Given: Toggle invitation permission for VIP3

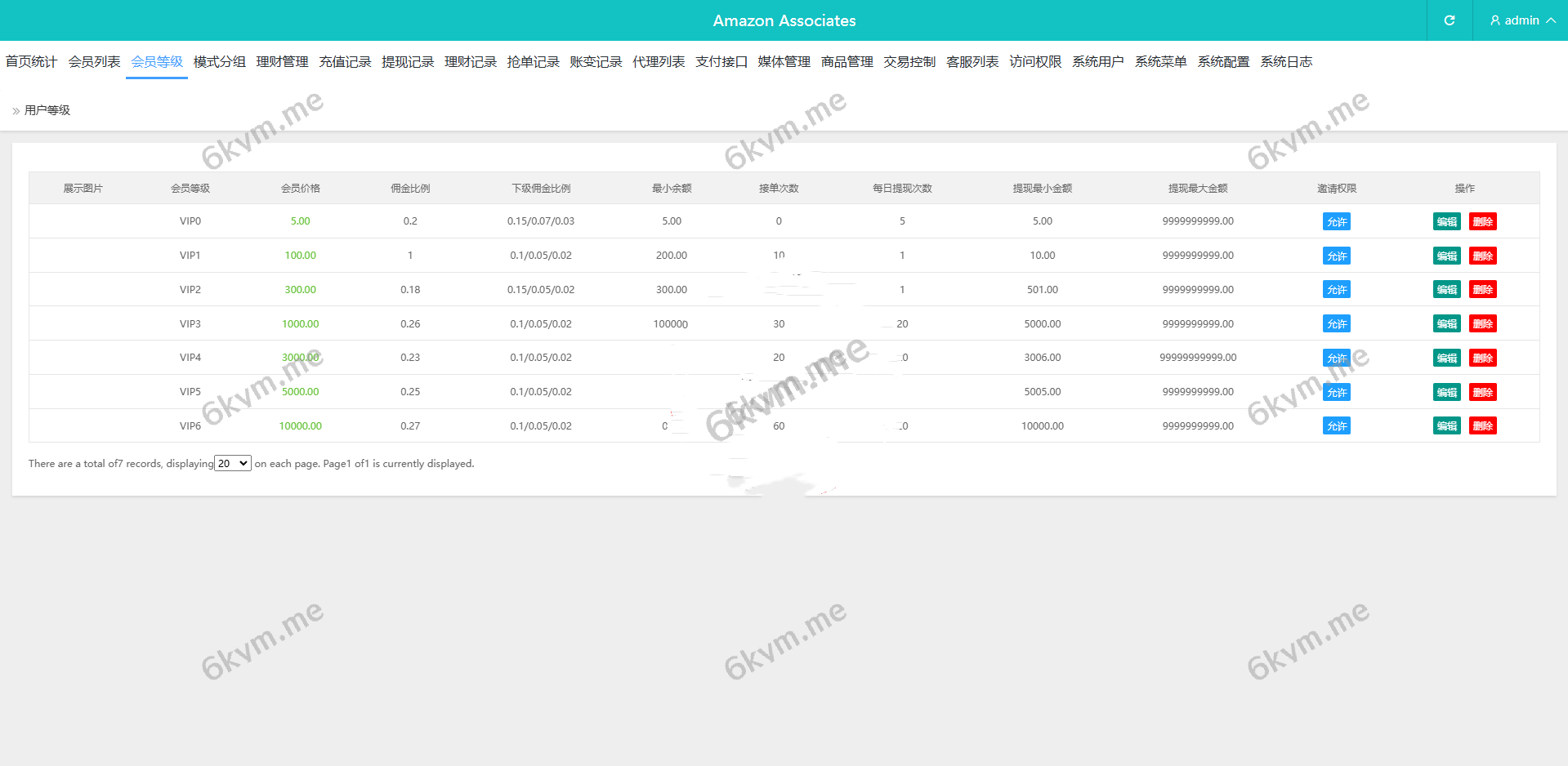Looking at the screenshot, I should click(x=1336, y=324).
